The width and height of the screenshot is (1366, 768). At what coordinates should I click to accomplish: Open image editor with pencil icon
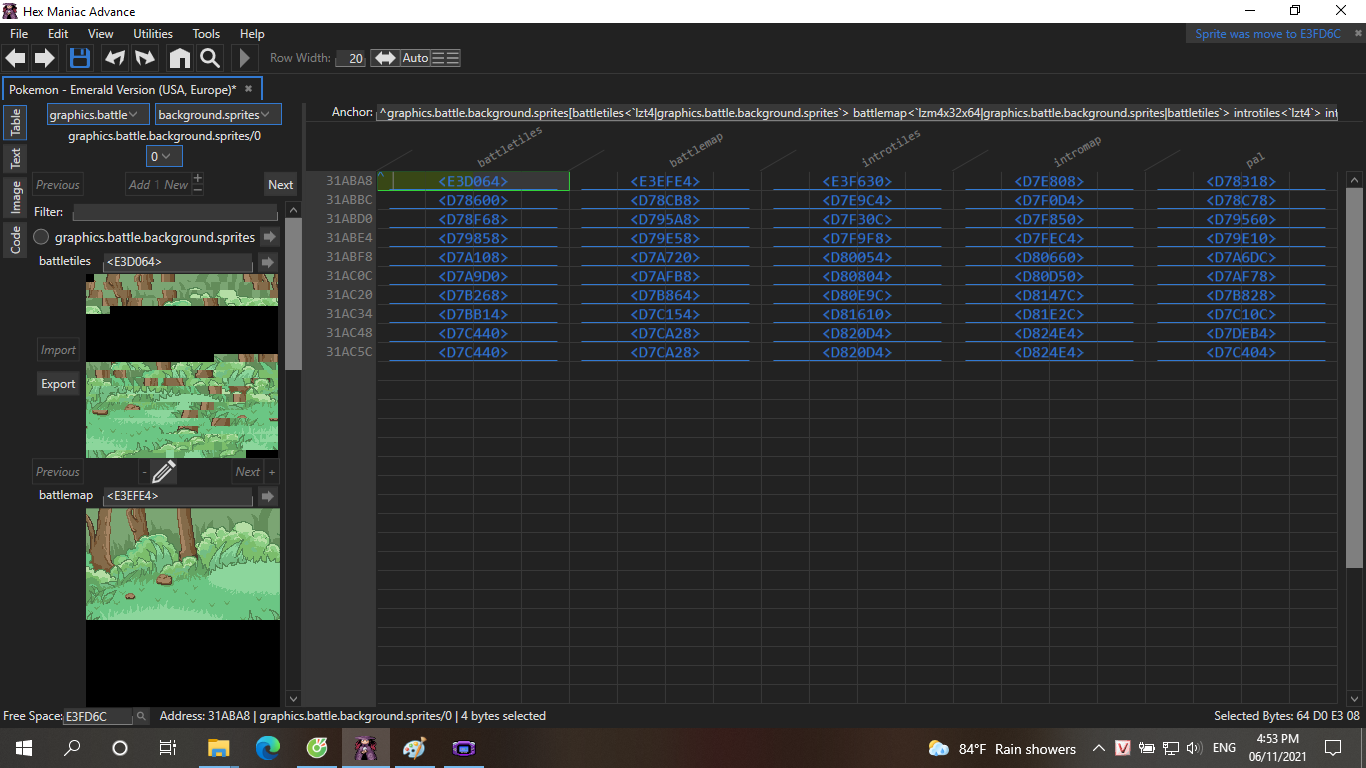(164, 471)
